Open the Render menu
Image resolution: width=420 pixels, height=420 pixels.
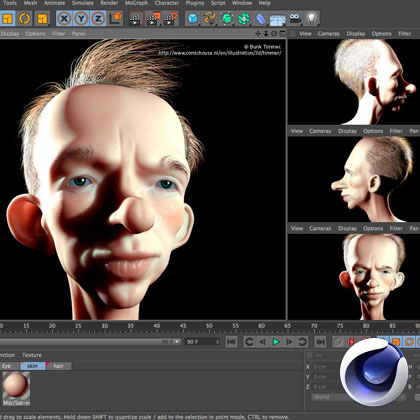pos(109,3)
